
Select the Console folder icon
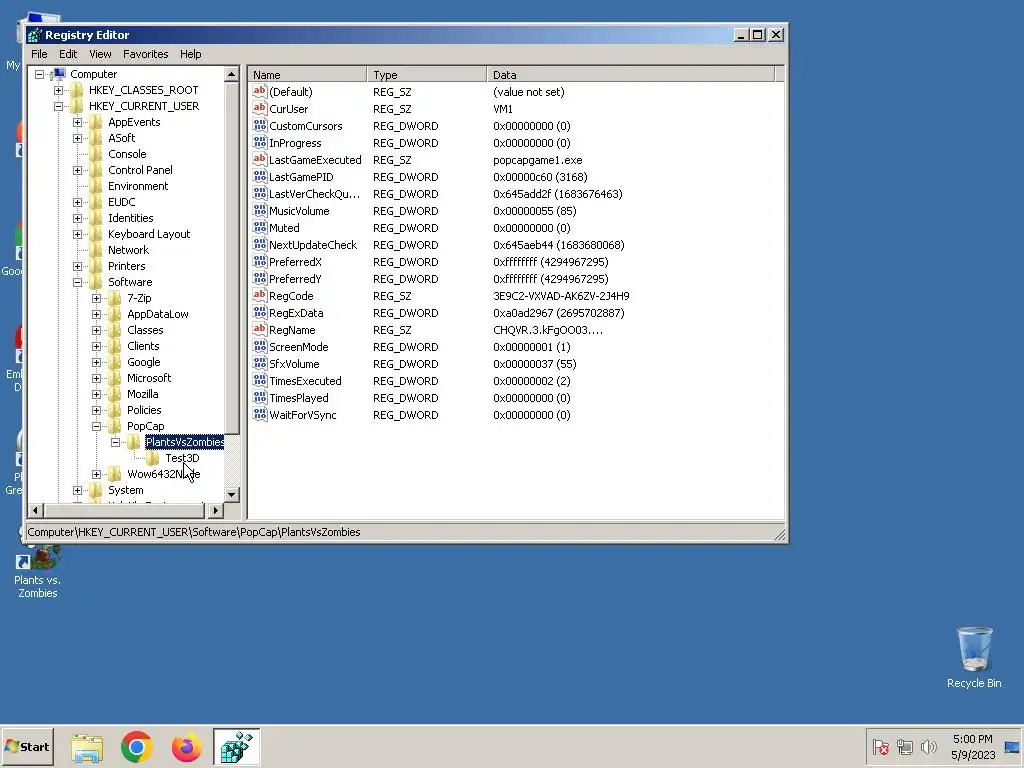coord(96,154)
